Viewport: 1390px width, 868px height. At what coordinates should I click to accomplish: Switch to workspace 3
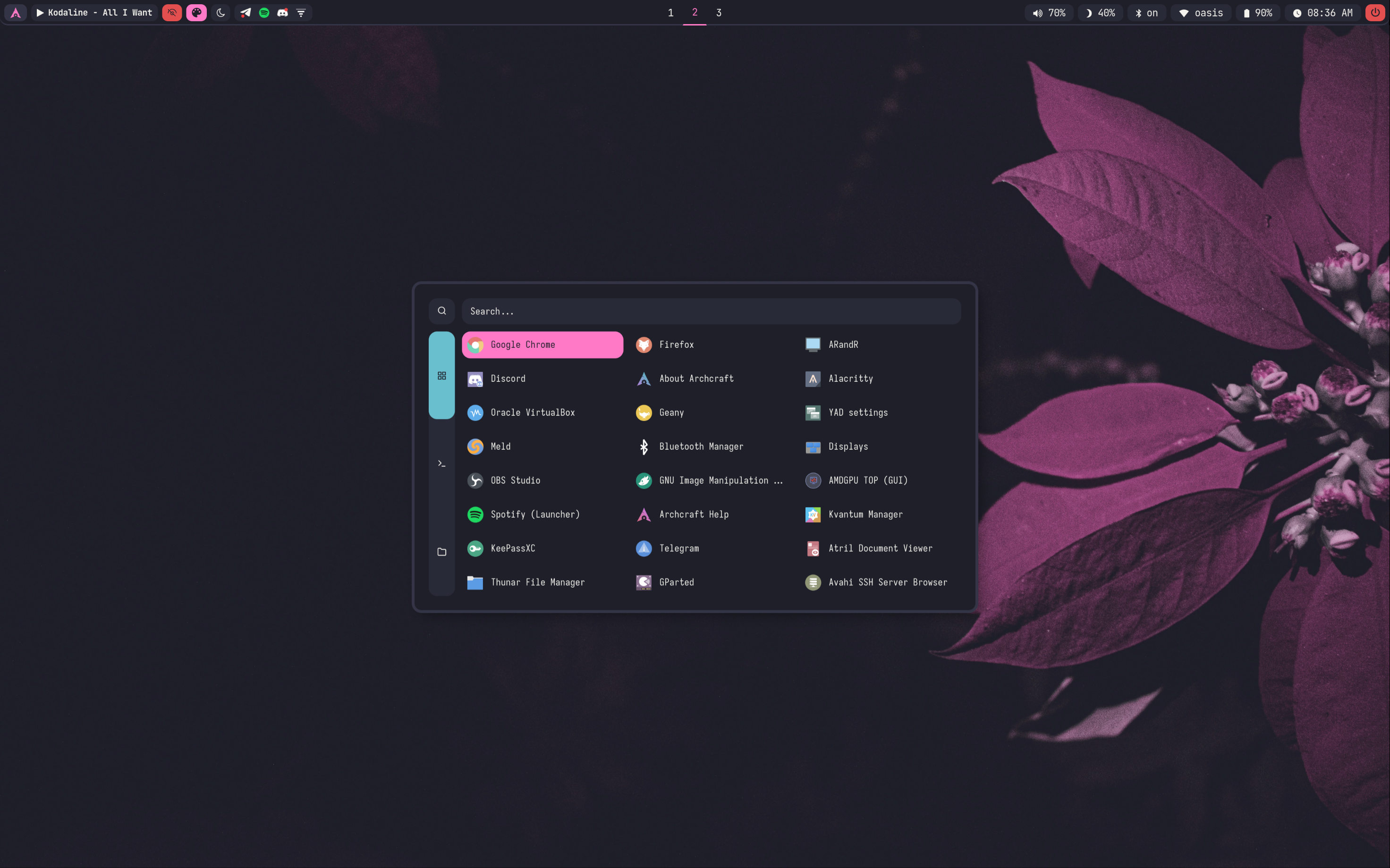click(x=718, y=13)
